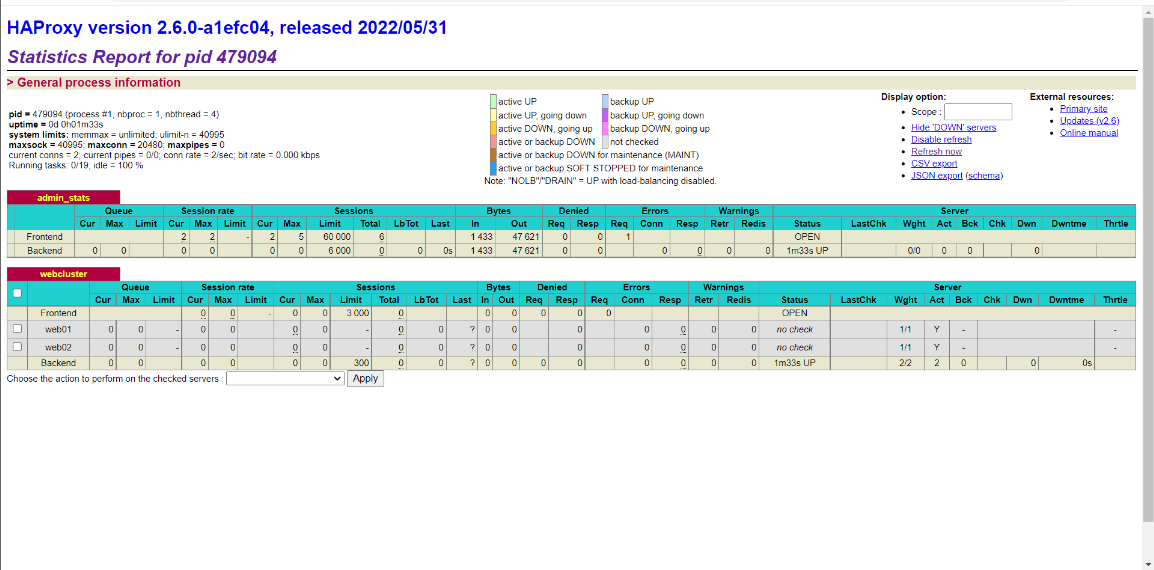Click the web02 server name cell
This screenshot has width=1154, height=570.
(x=57, y=347)
